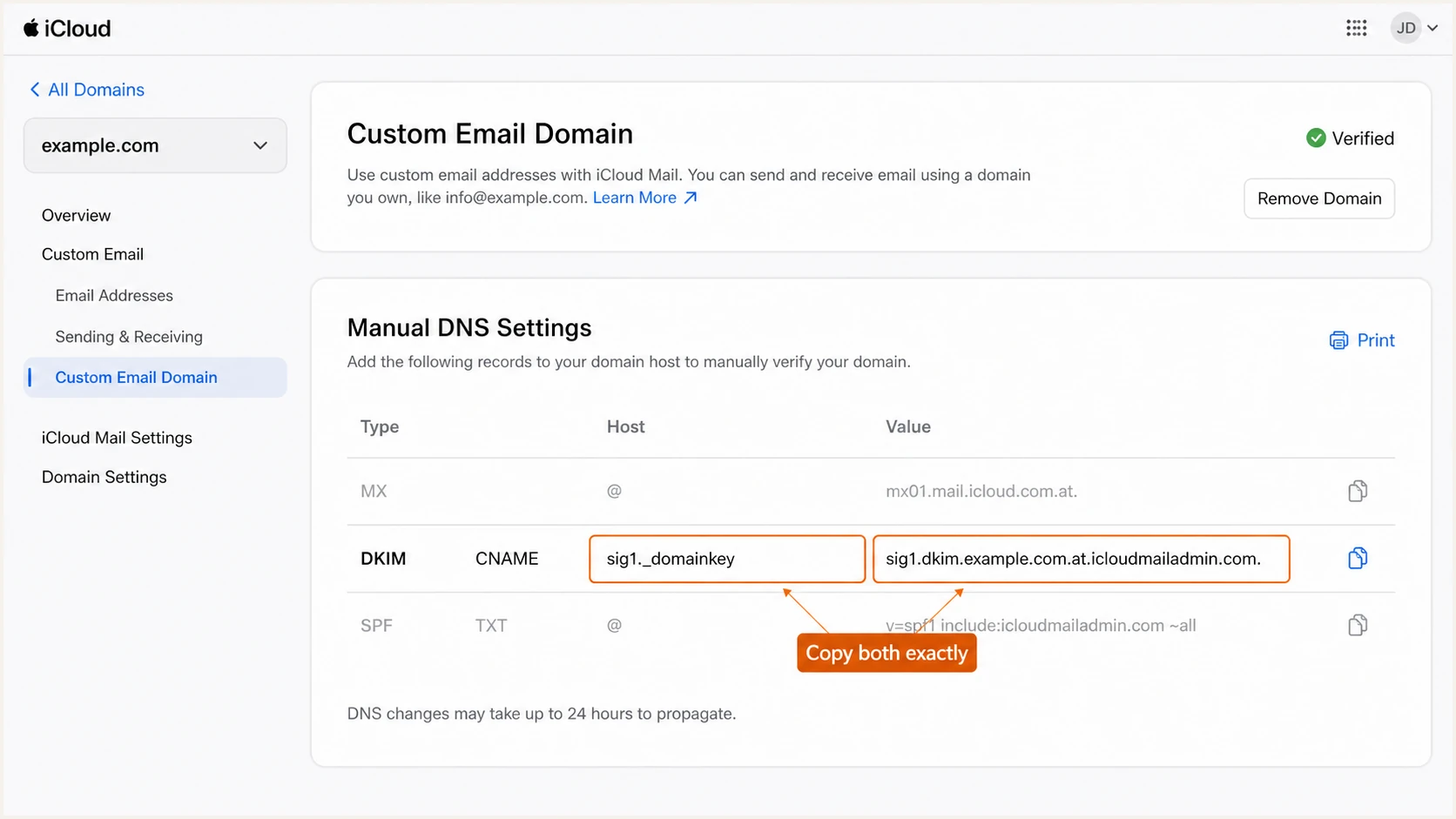Open the JD account menu
The height and width of the screenshot is (819, 1456).
click(1414, 28)
